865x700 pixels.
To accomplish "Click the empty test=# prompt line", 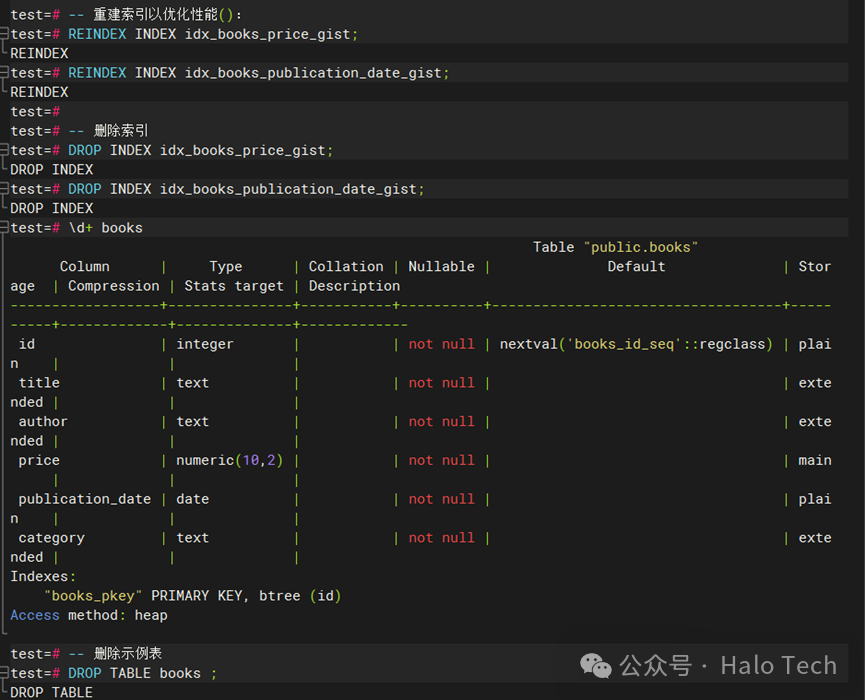I will coord(35,112).
